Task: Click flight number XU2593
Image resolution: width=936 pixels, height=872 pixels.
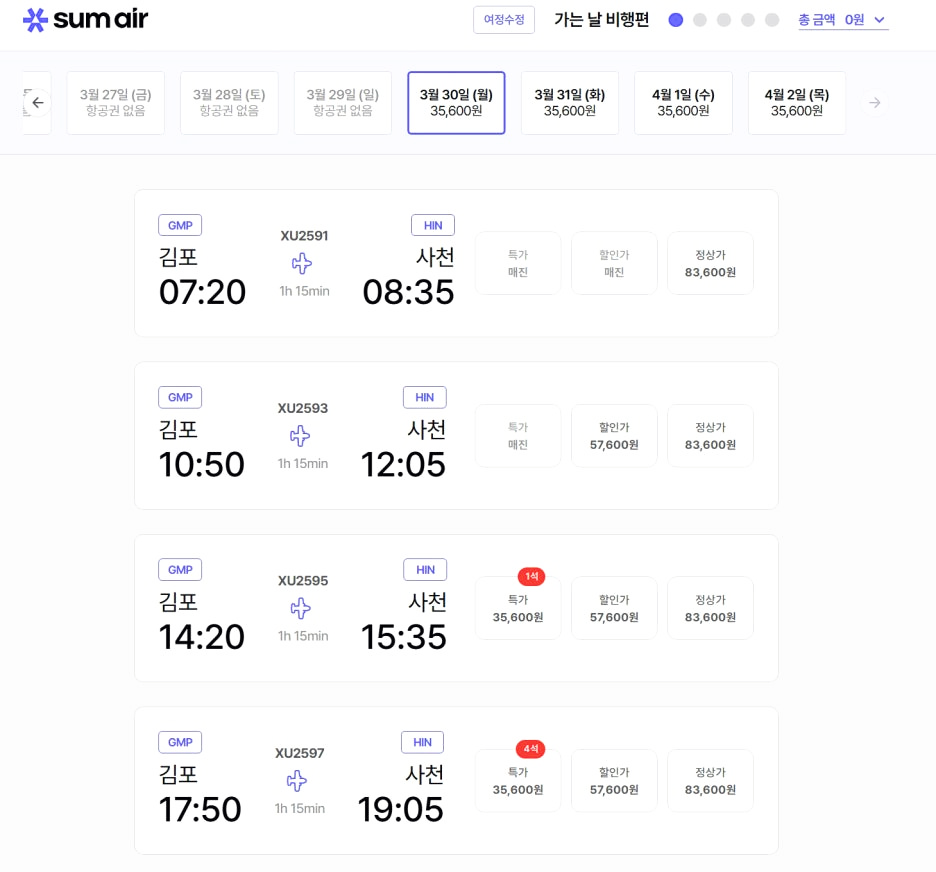Action: coord(303,408)
